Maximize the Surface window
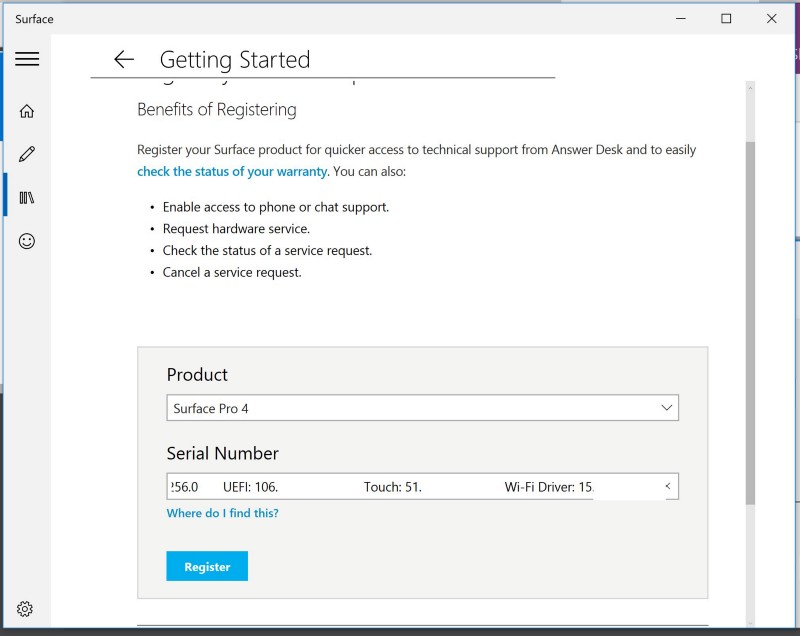Viewport: 800px width, 636px height. 726,19
